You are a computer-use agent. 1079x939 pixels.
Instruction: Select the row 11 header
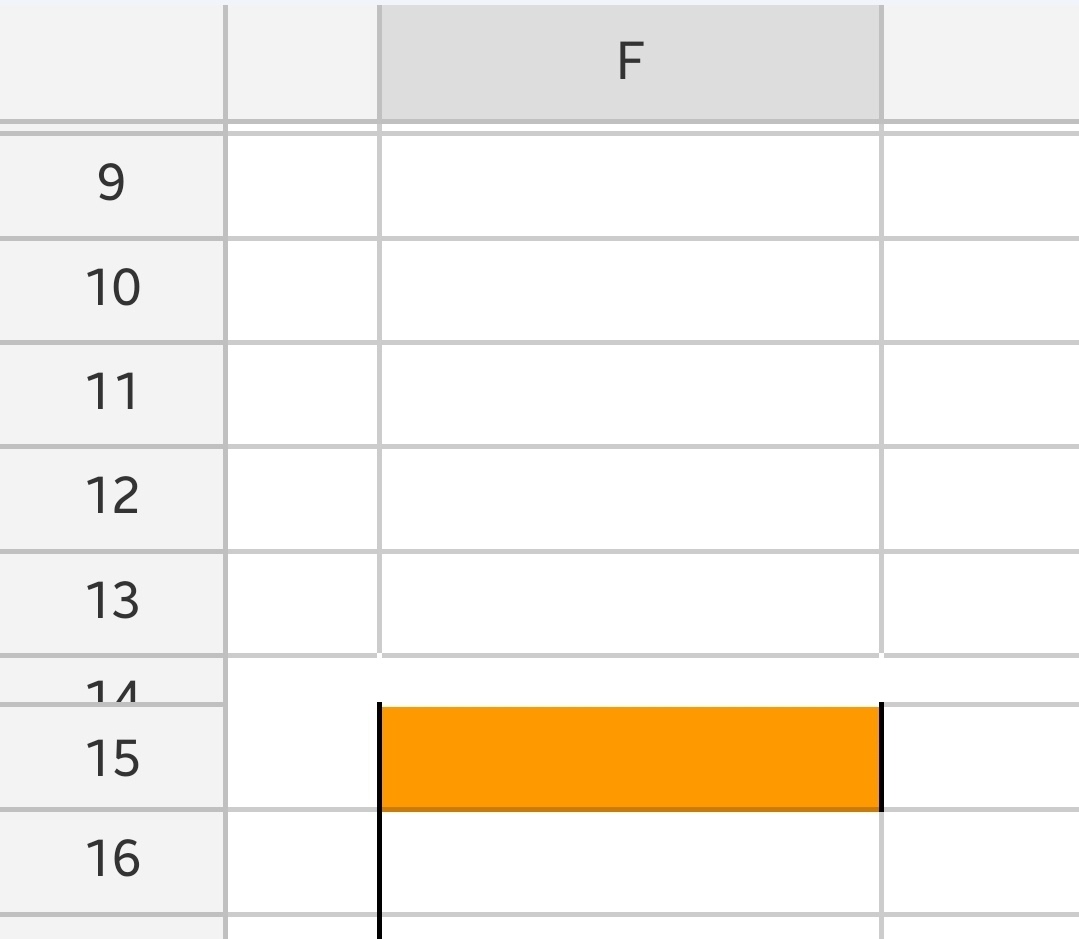(x=111, y=394)
